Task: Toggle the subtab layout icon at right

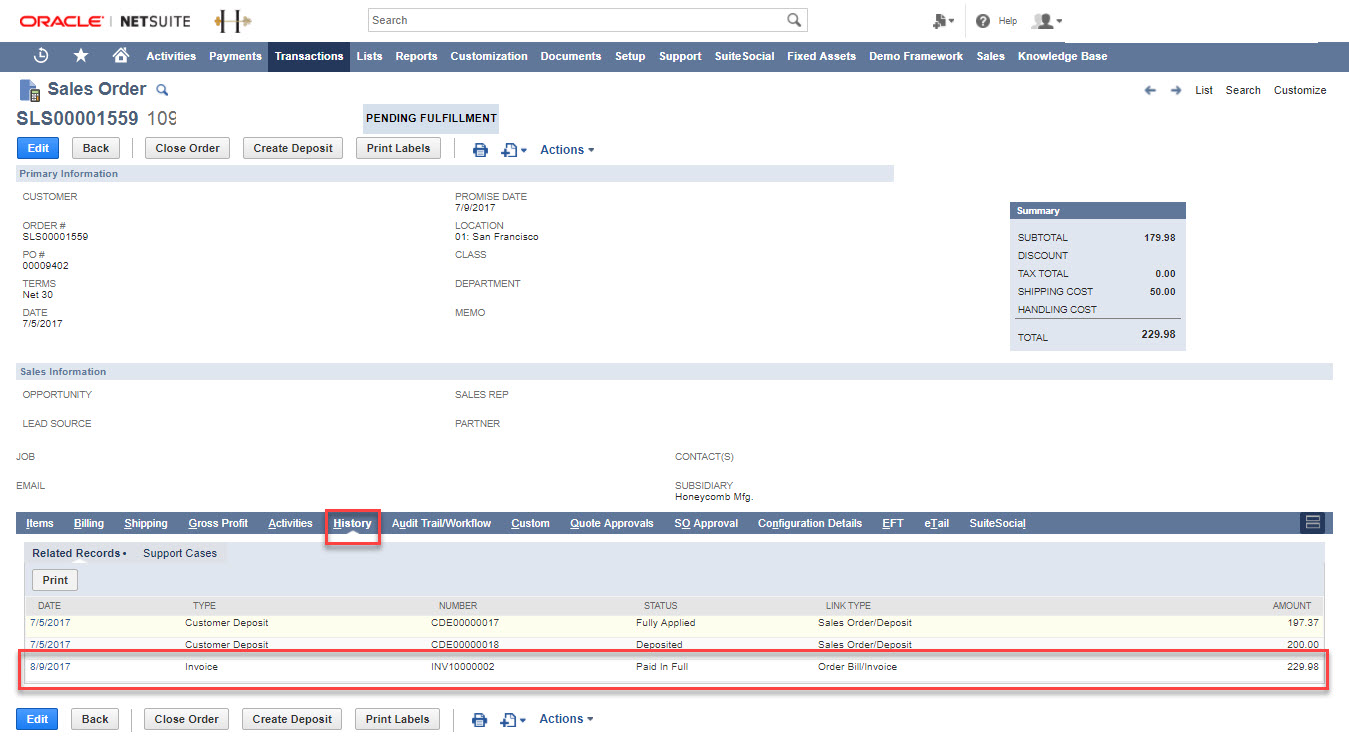Action: (1313, 523)
